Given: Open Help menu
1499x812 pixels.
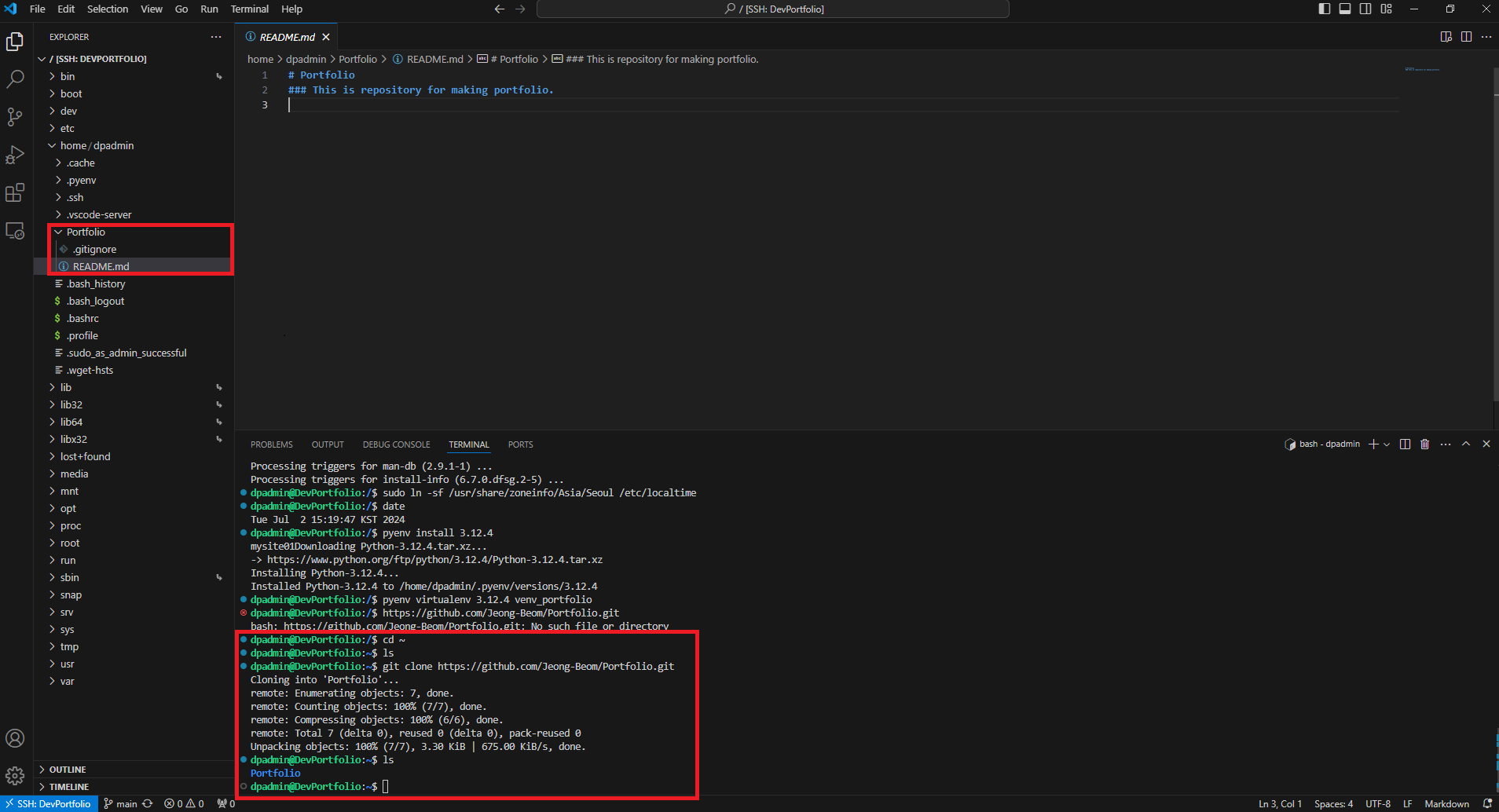Looking at the screenshot, I should point(291,9).
